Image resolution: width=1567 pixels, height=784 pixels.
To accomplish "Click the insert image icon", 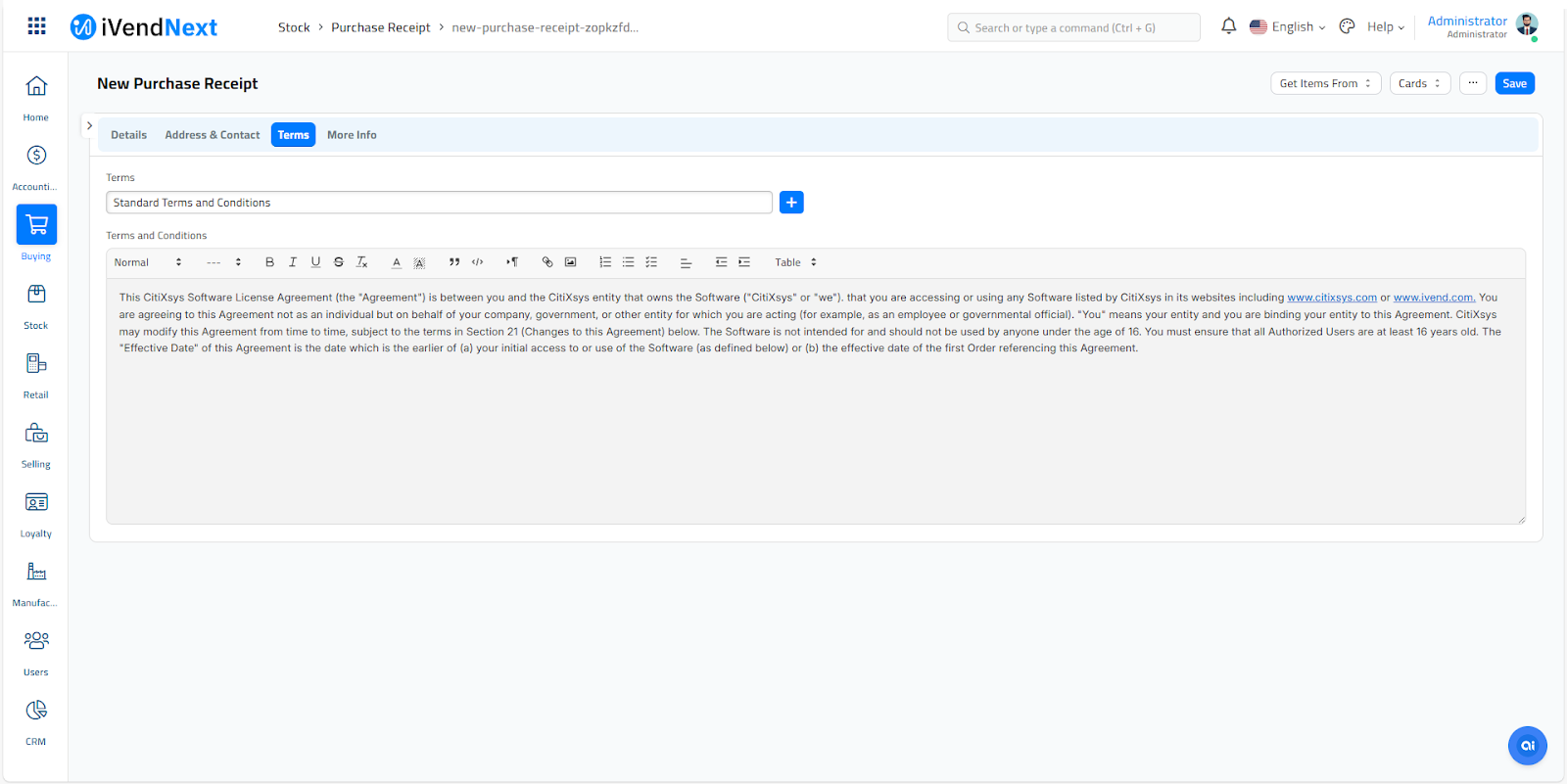I will pyautogui.click(x=570, y=262).
